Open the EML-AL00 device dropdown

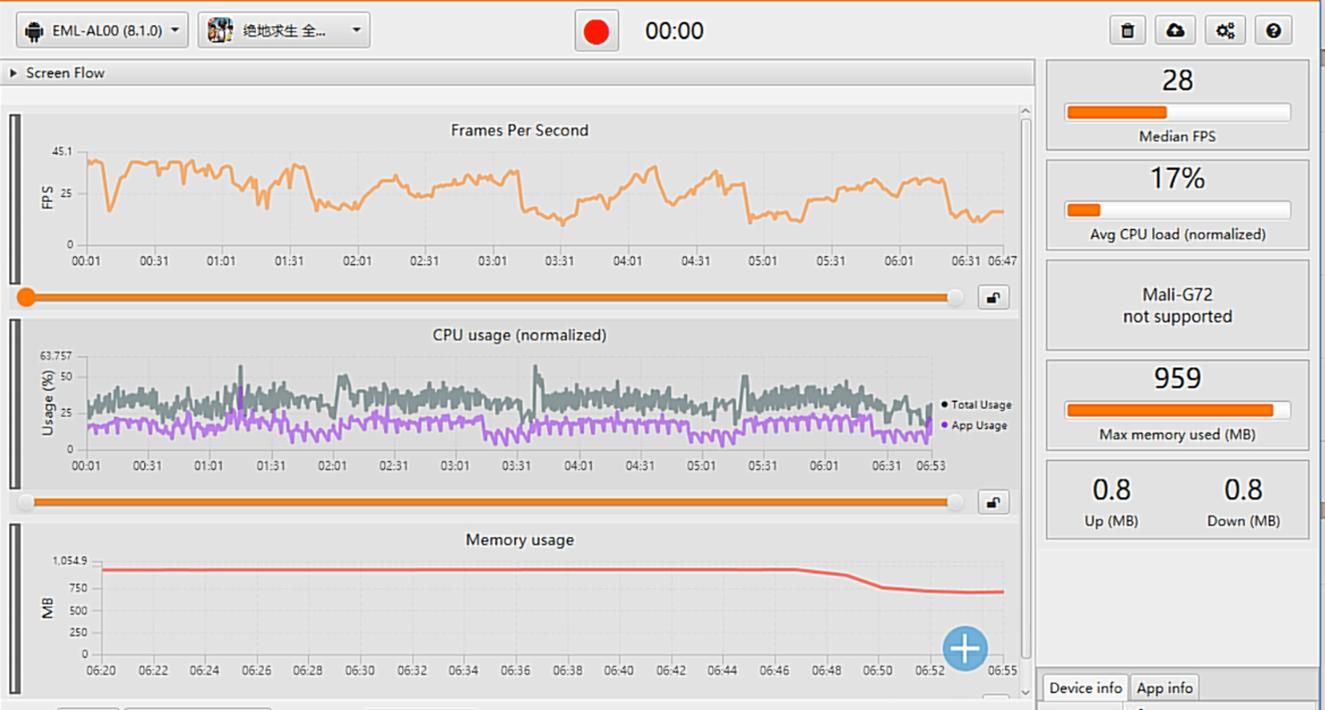[x=103, y=31]
